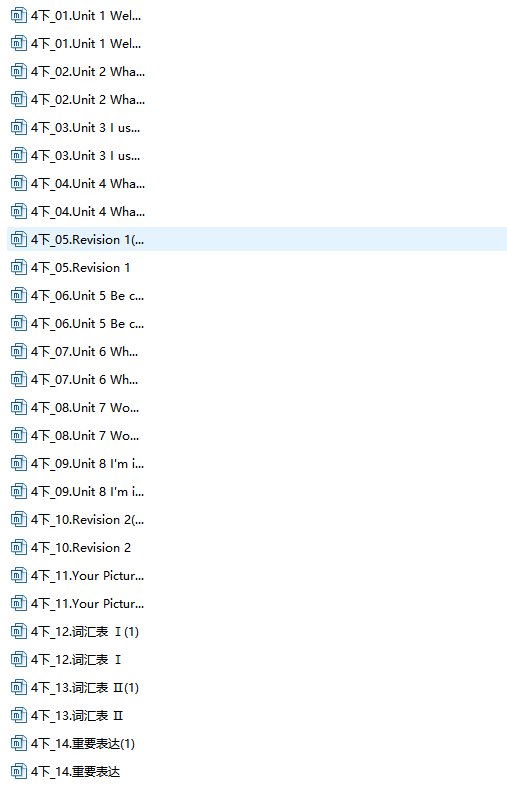Image resolution: width=507 pixels, height=789 pixels.
Task: Click the icon of the first 4下_06.Unit 5 file
Action: (19, 295)
